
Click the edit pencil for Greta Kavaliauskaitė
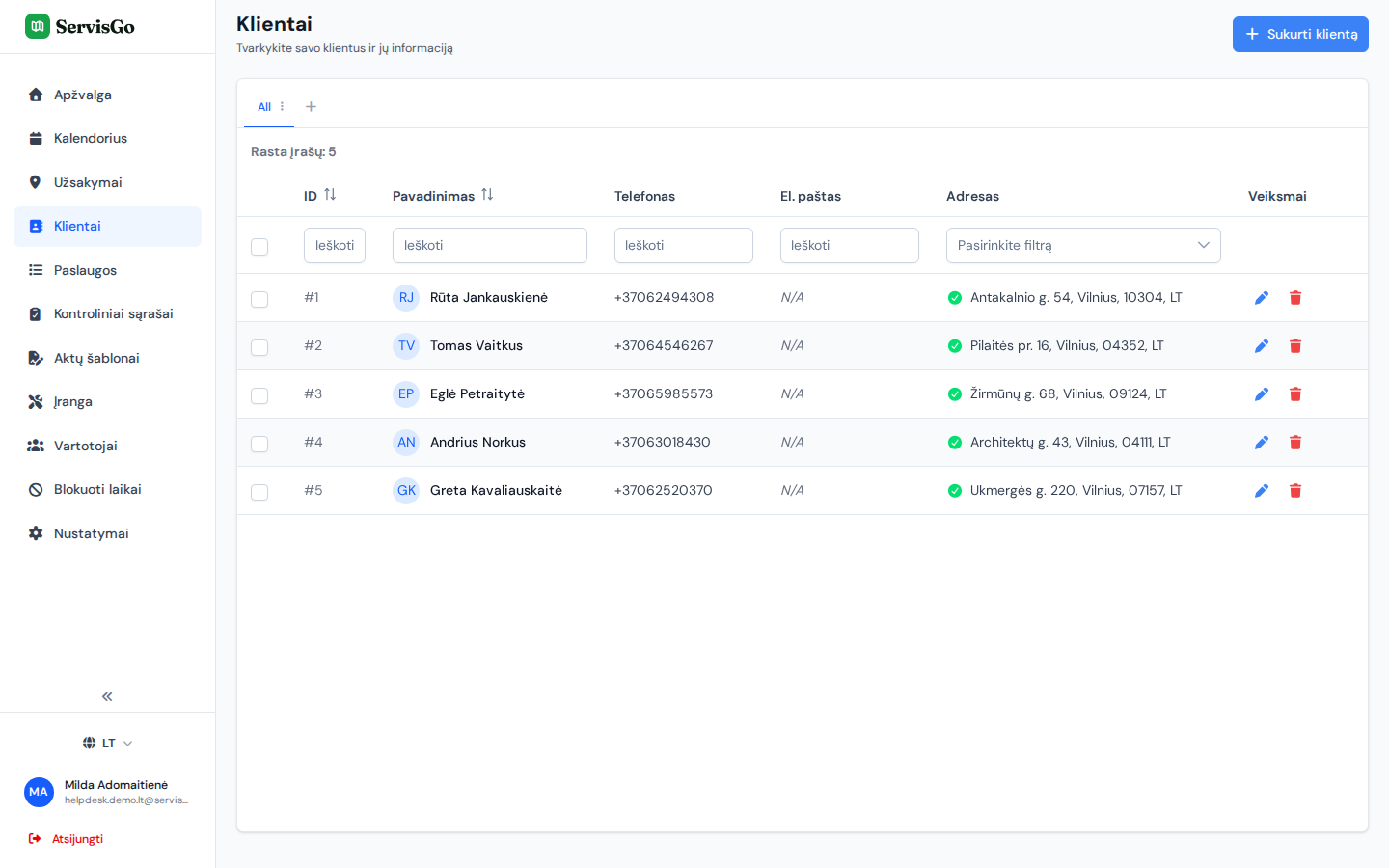point(1261,491)
